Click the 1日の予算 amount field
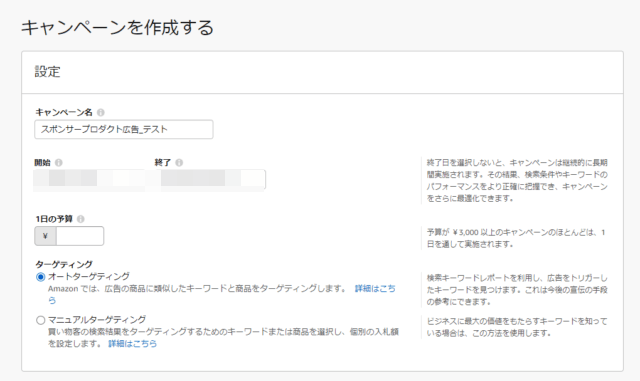The image size is (640, 381). coord(80,236)
